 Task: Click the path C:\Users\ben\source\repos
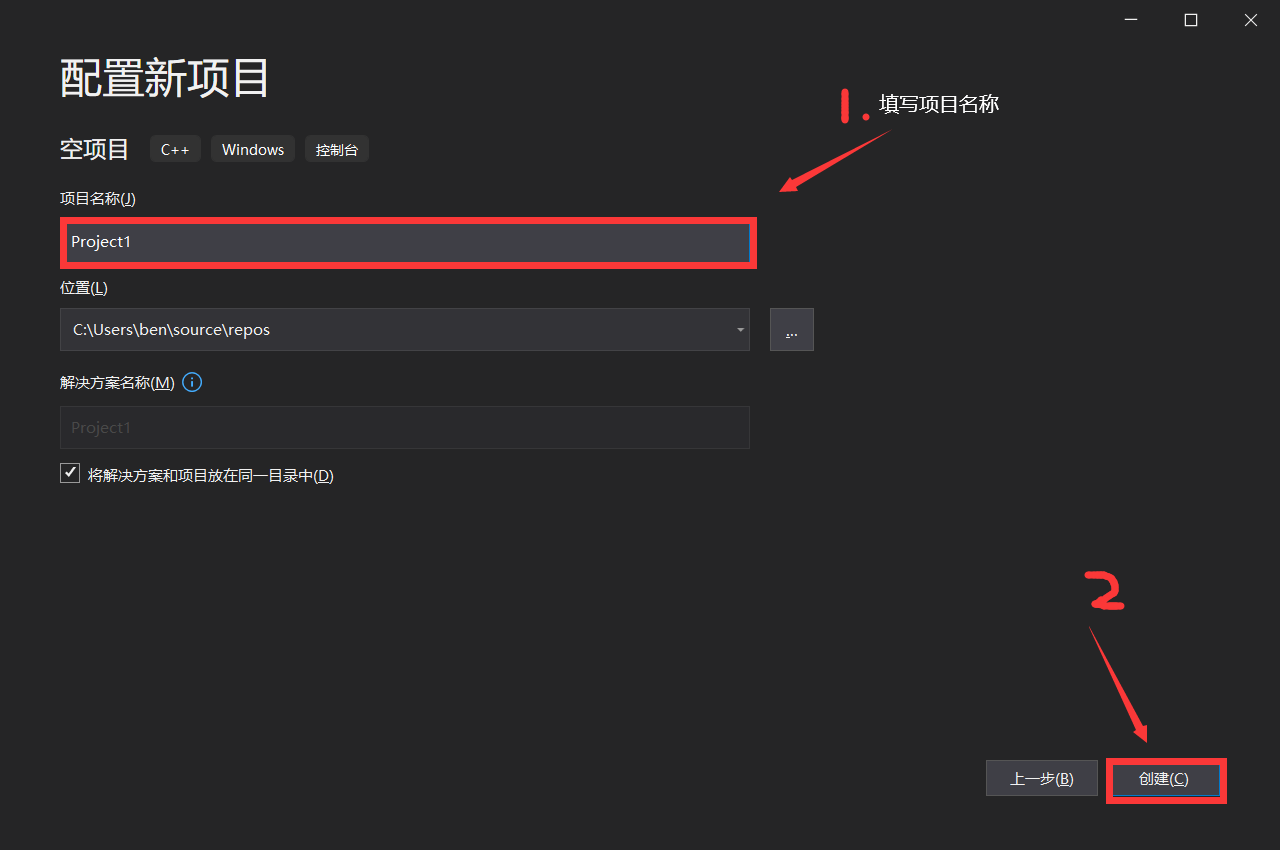point(170,329)
